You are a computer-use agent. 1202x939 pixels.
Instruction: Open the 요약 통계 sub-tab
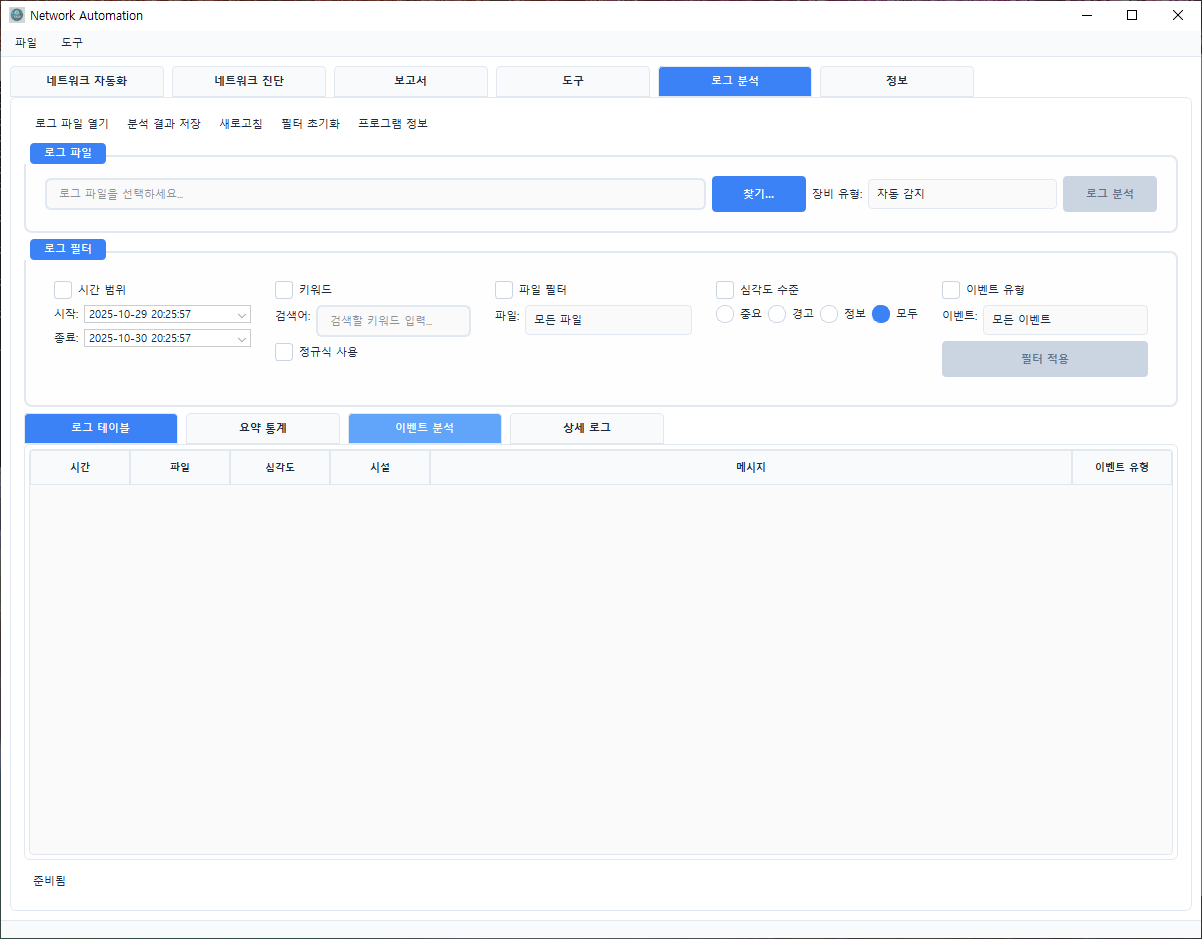[x=263, y=428]
